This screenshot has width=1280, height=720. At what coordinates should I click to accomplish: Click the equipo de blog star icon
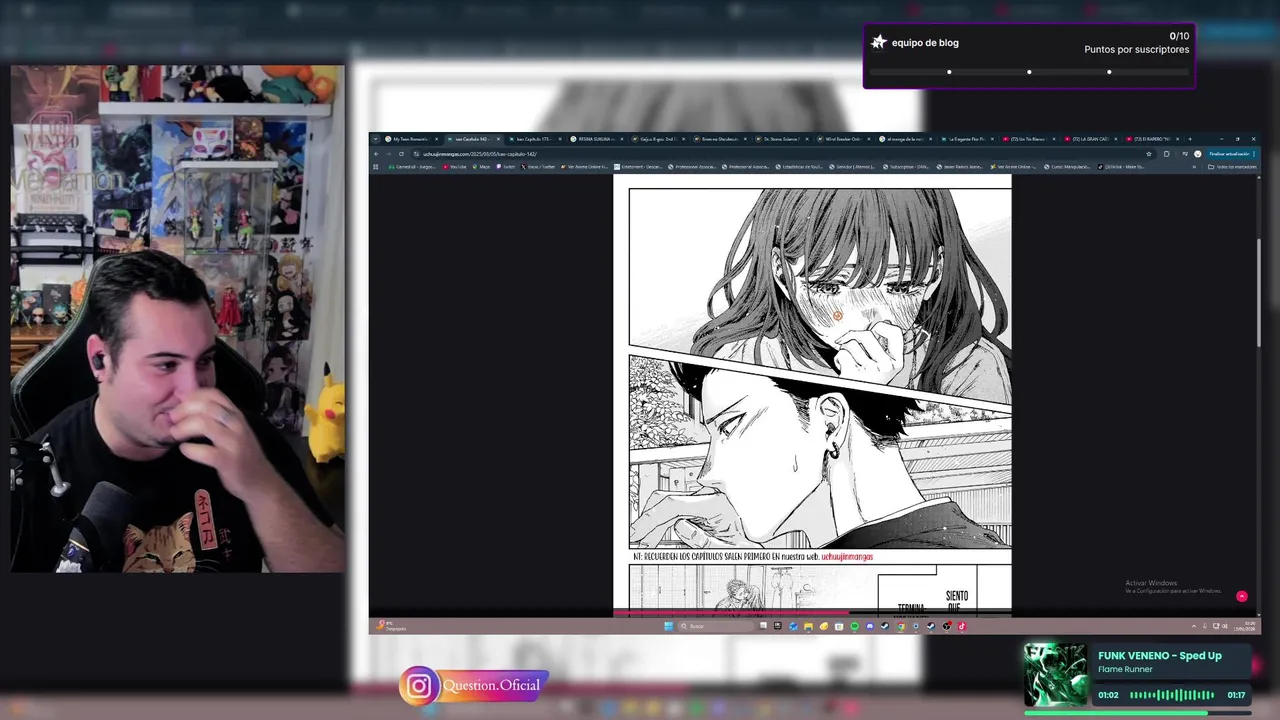pyautogui.click(x=879, y=42)
